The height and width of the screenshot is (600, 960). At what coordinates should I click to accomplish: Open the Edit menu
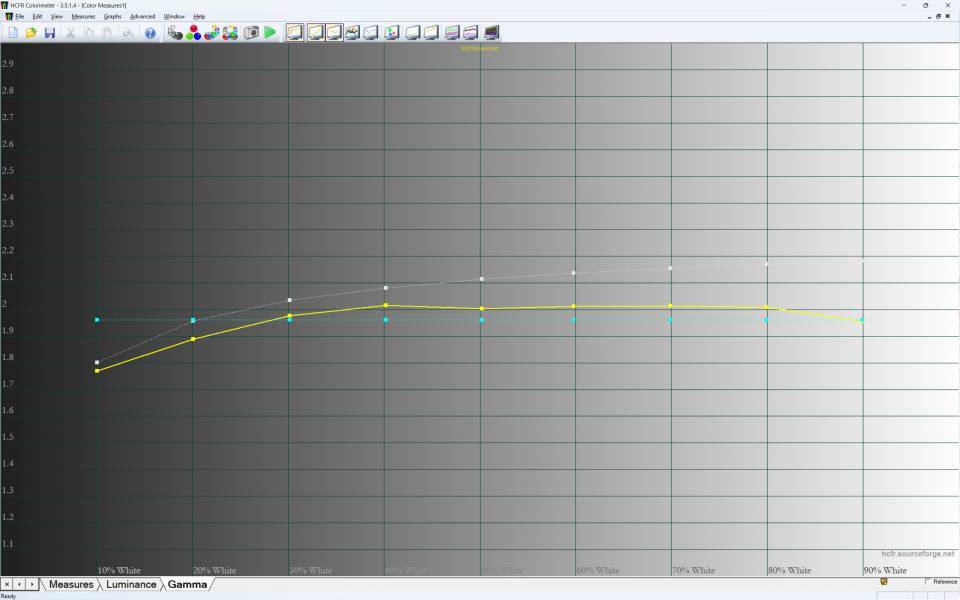(x=37, y=17)
